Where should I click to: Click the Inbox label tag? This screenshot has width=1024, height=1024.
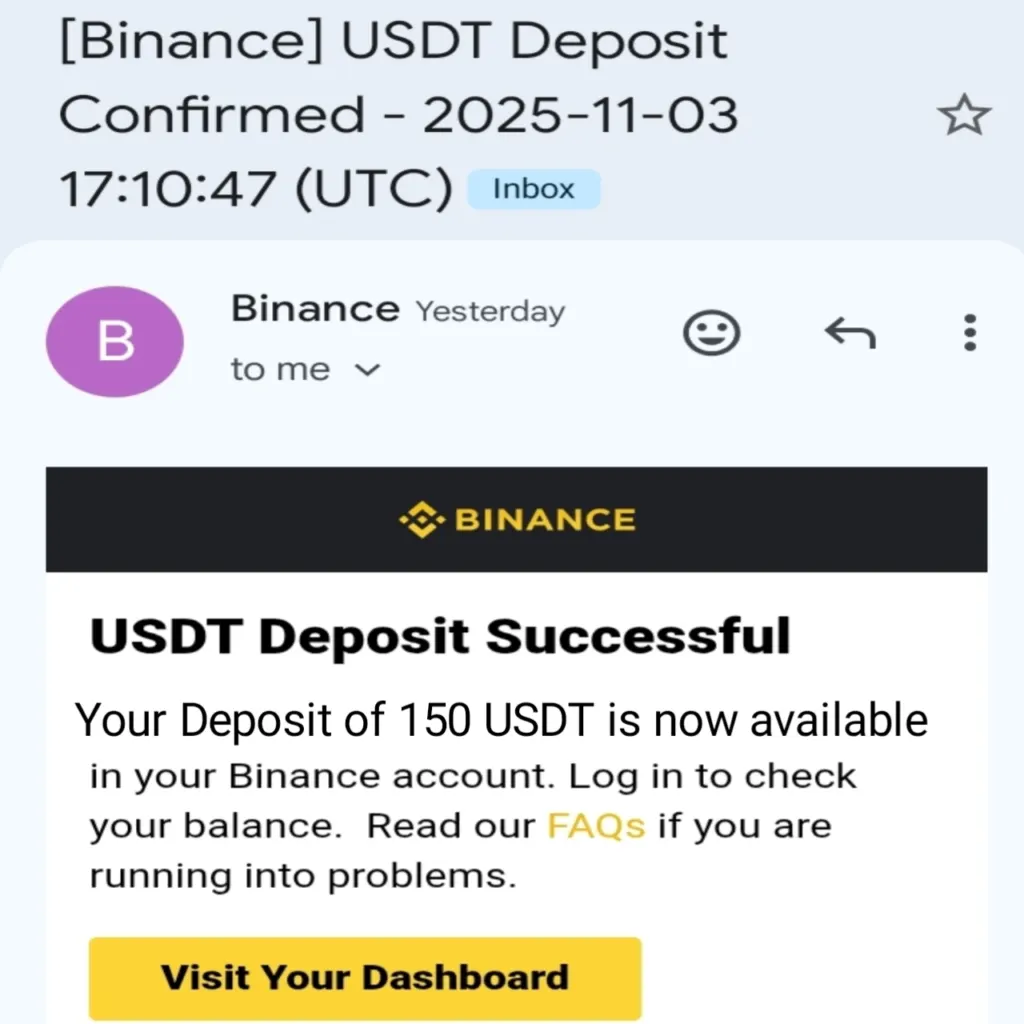point(533,189)
